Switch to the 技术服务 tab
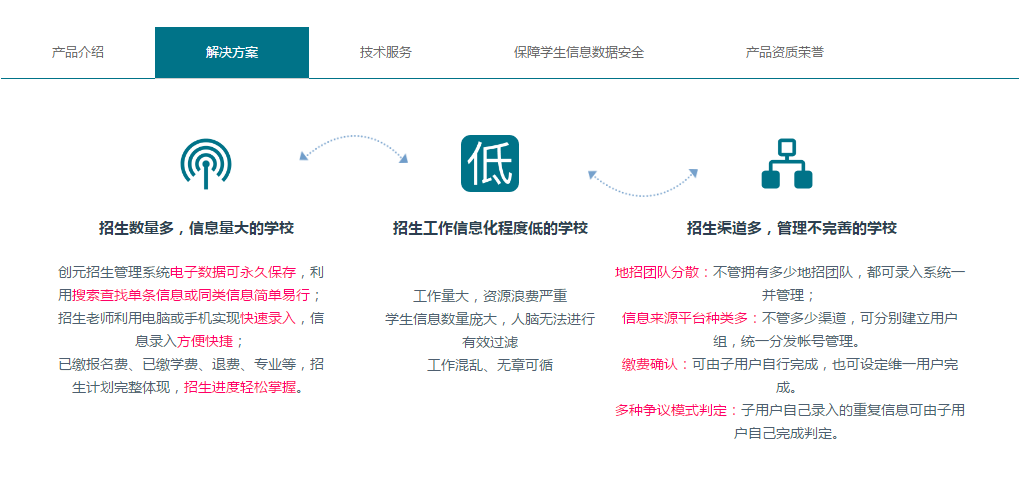This screenshot has height=483, width=1019. tap(386, 52)
